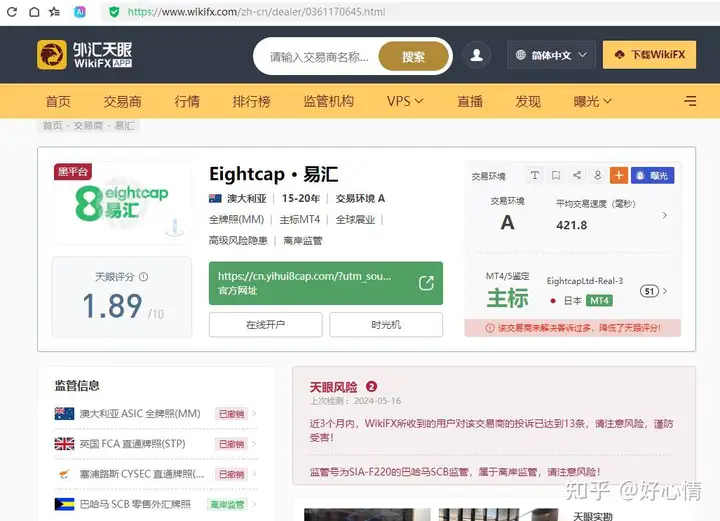This screenshot has height=521, width=720.
Task: Open the 直播 nav tab
Action: 470,101
